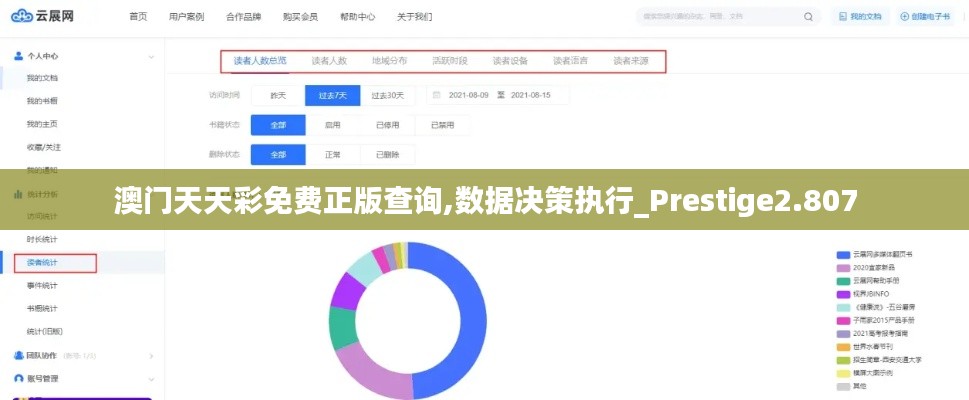Open 时长统计 in the sidebar
Image resolution: width=969 pixels, height=400 pixels.
point(42,239)
